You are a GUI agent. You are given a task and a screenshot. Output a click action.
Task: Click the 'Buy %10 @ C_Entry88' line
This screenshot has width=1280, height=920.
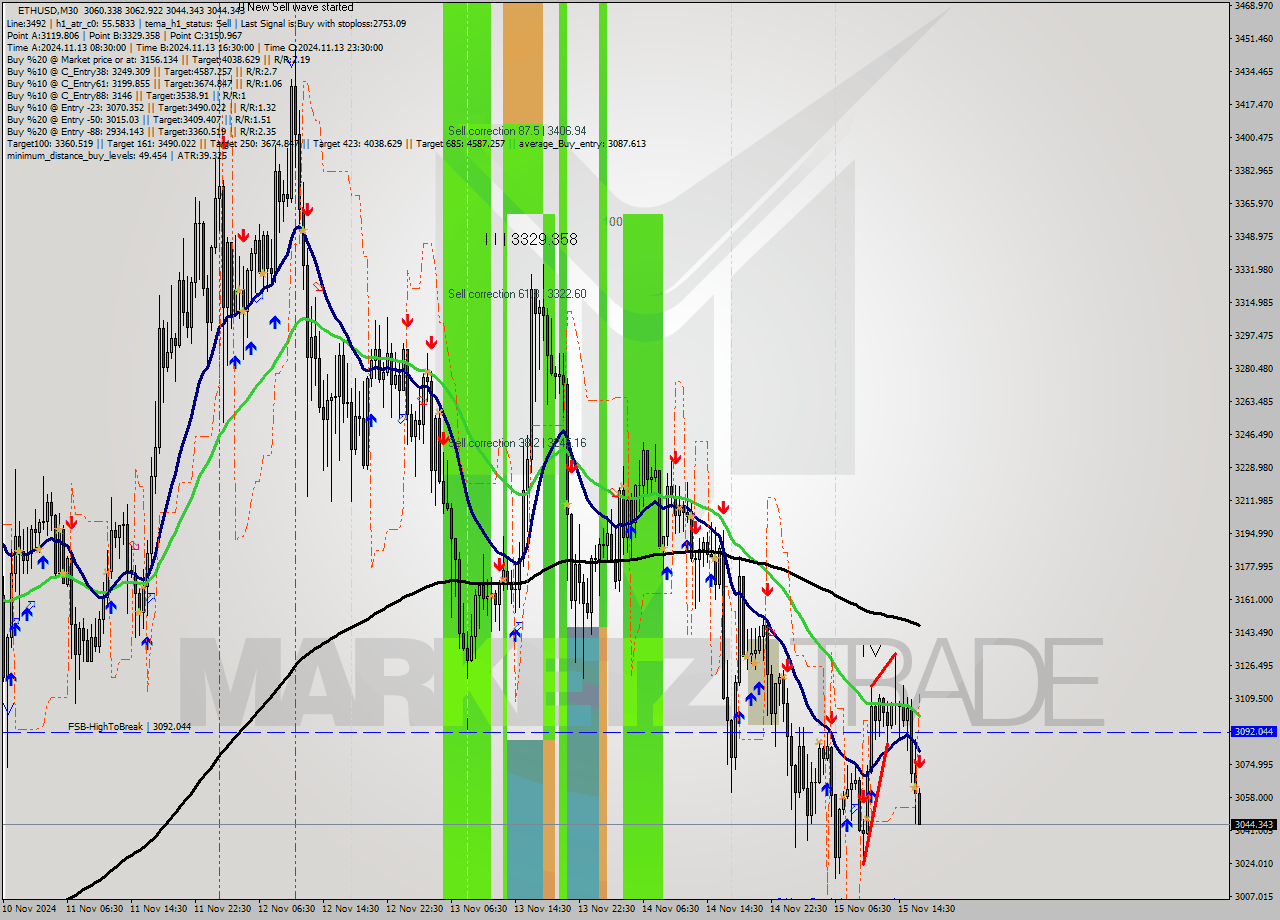(125, 95)
